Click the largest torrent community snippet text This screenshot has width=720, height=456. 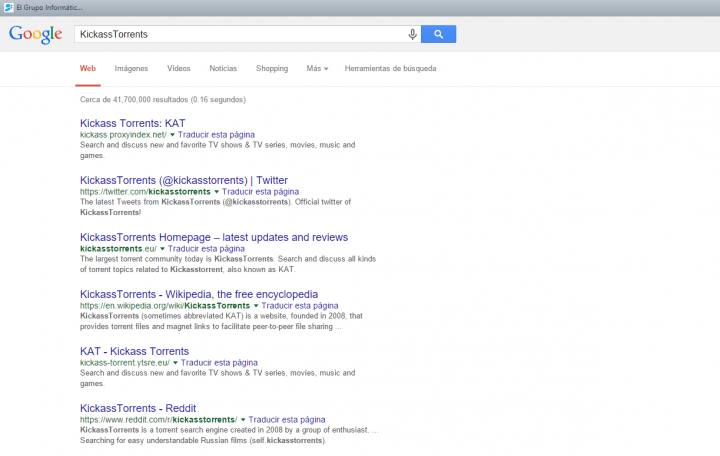click(228, 264)
